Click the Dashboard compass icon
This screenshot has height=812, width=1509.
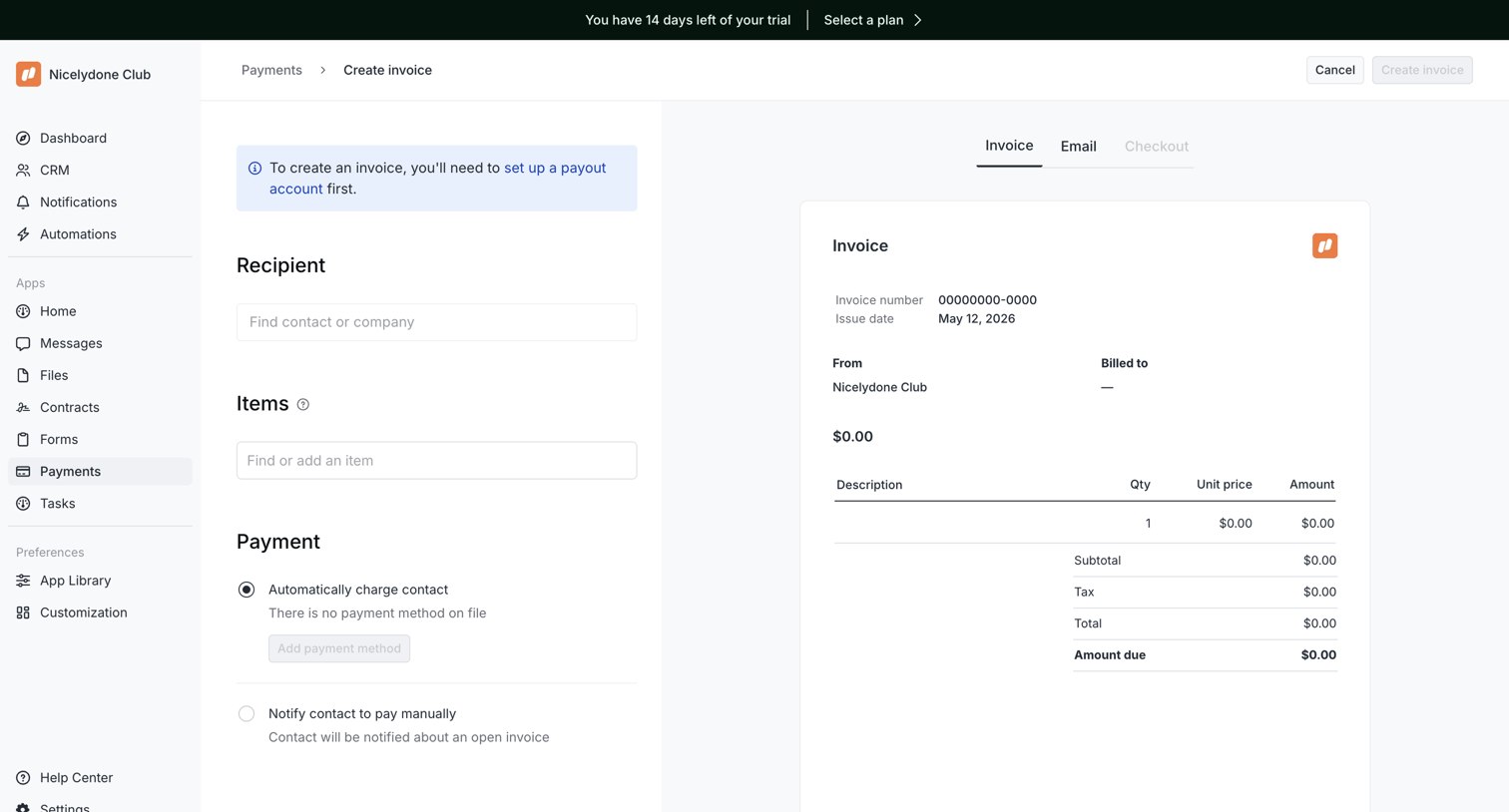(x=23, y=138)
